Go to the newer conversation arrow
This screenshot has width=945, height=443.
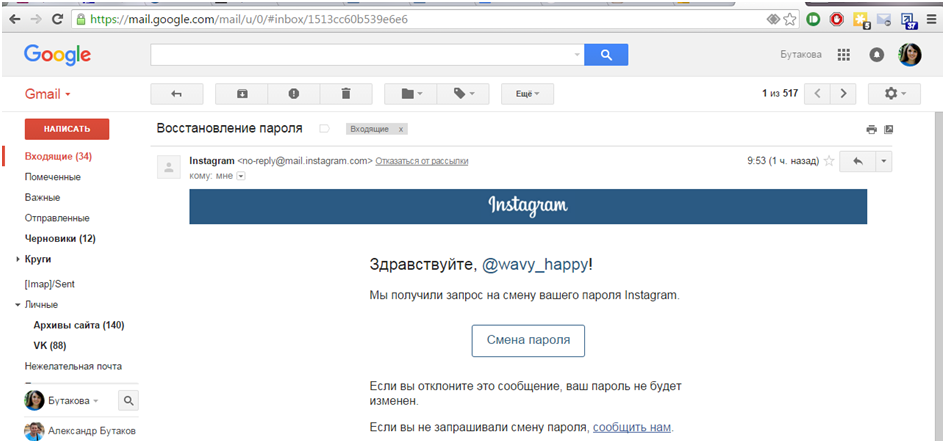click(817, 94)
